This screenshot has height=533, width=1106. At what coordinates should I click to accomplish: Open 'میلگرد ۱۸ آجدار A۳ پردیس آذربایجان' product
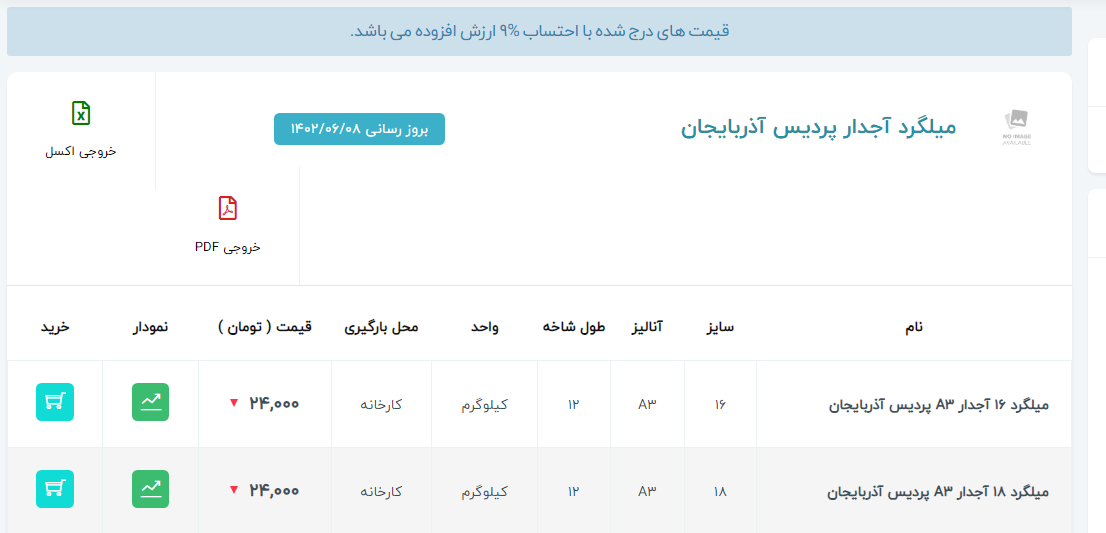tap(939, 492)
